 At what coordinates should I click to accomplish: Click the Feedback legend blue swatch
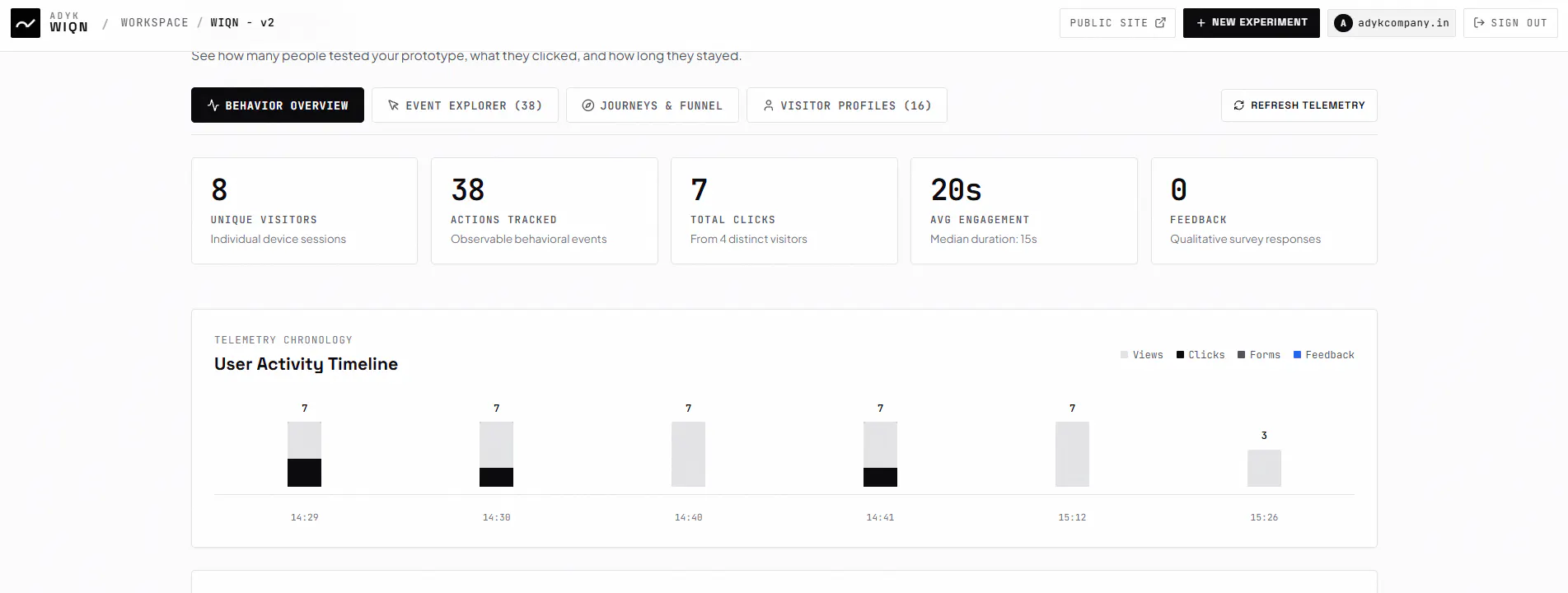pyautogui.click(x=1298, y=355)
